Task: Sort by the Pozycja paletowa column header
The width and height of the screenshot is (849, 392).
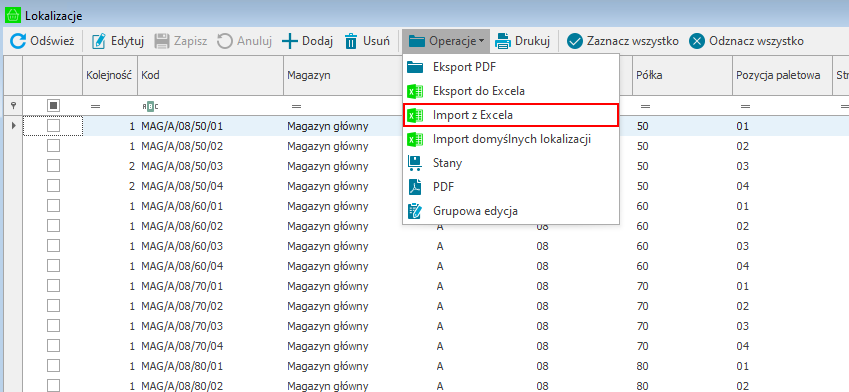Action: click(x=782, y=76)
